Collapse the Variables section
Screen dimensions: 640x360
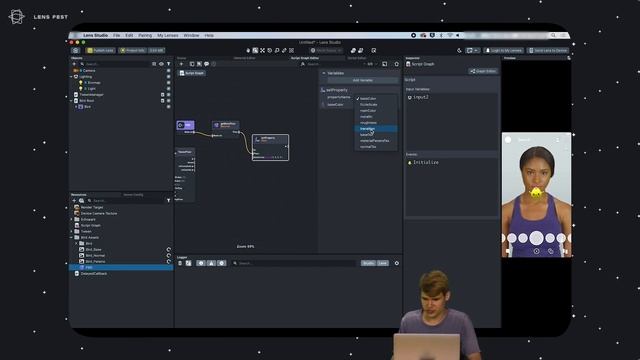[x=324, y=73]
